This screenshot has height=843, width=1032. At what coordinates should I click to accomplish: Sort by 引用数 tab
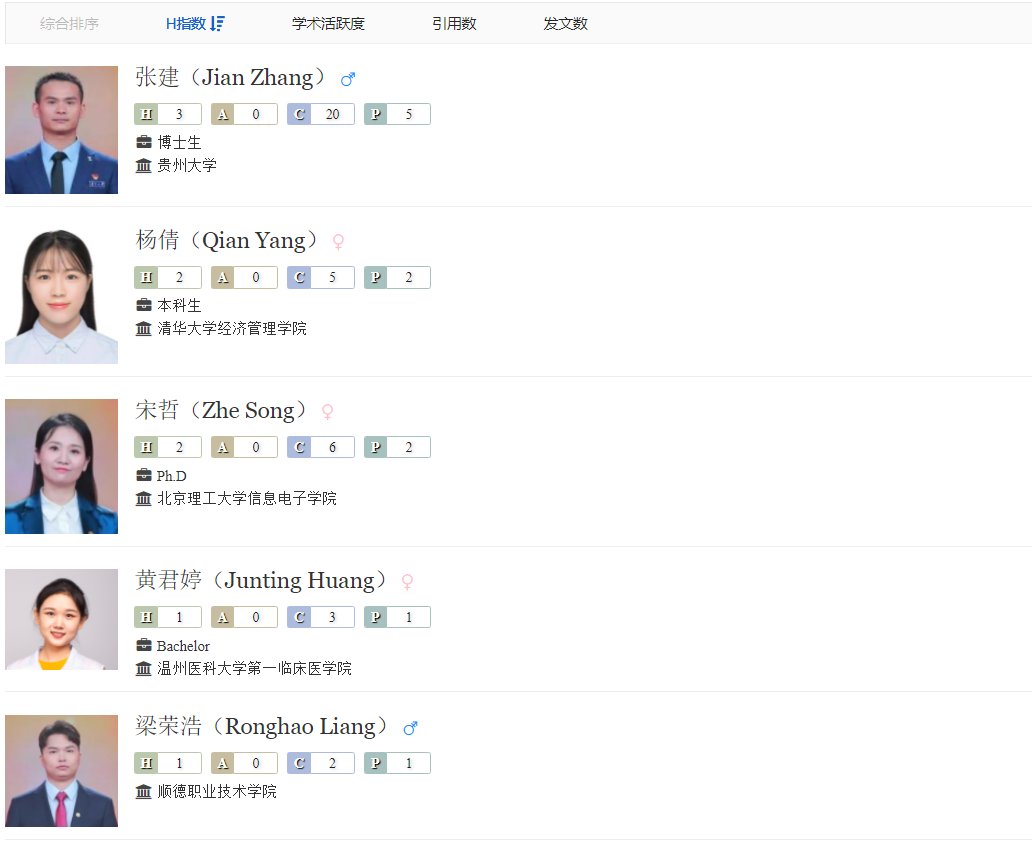tap(454, 24)
